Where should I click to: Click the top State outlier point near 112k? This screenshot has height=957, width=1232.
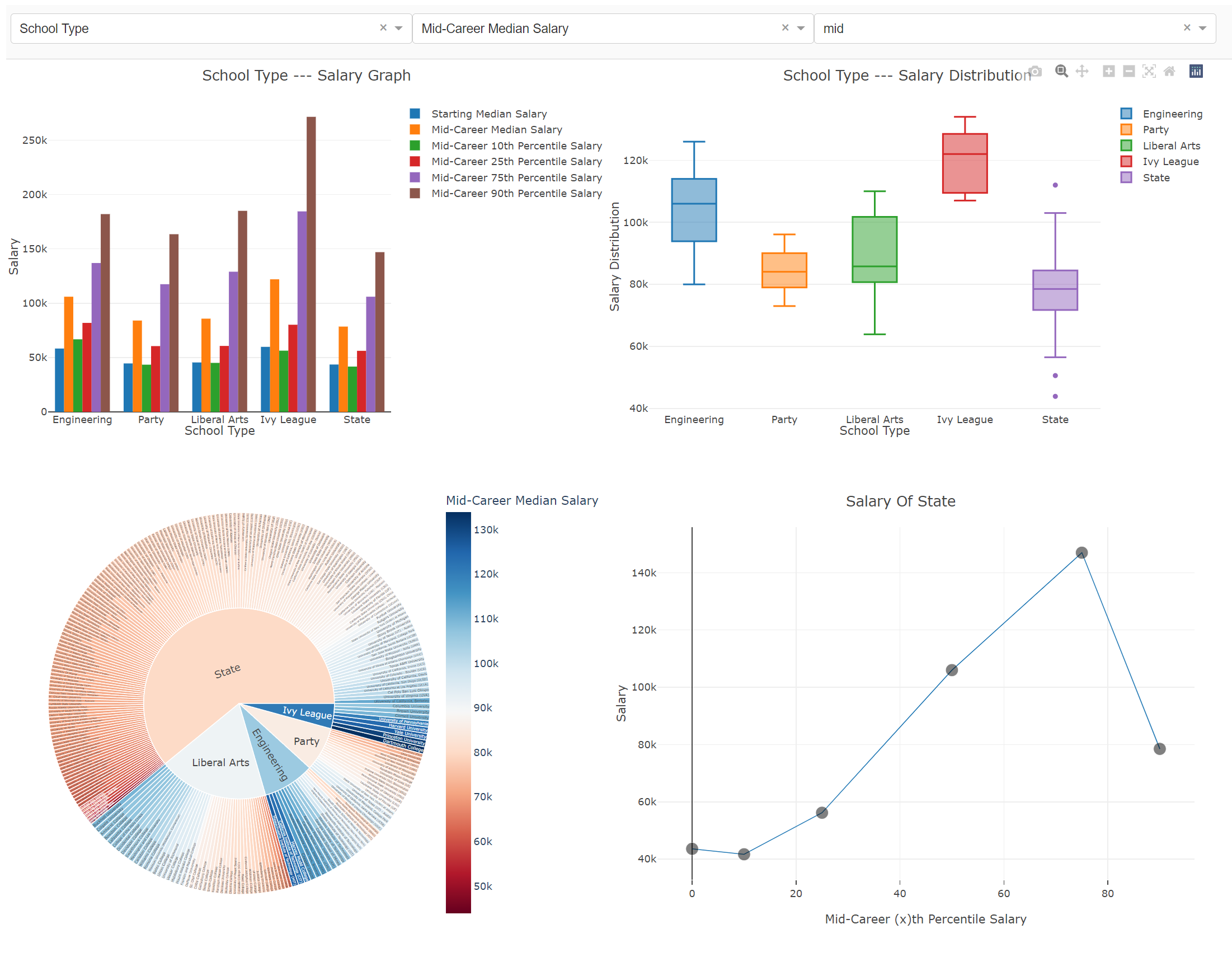[x=1055, y=185]
